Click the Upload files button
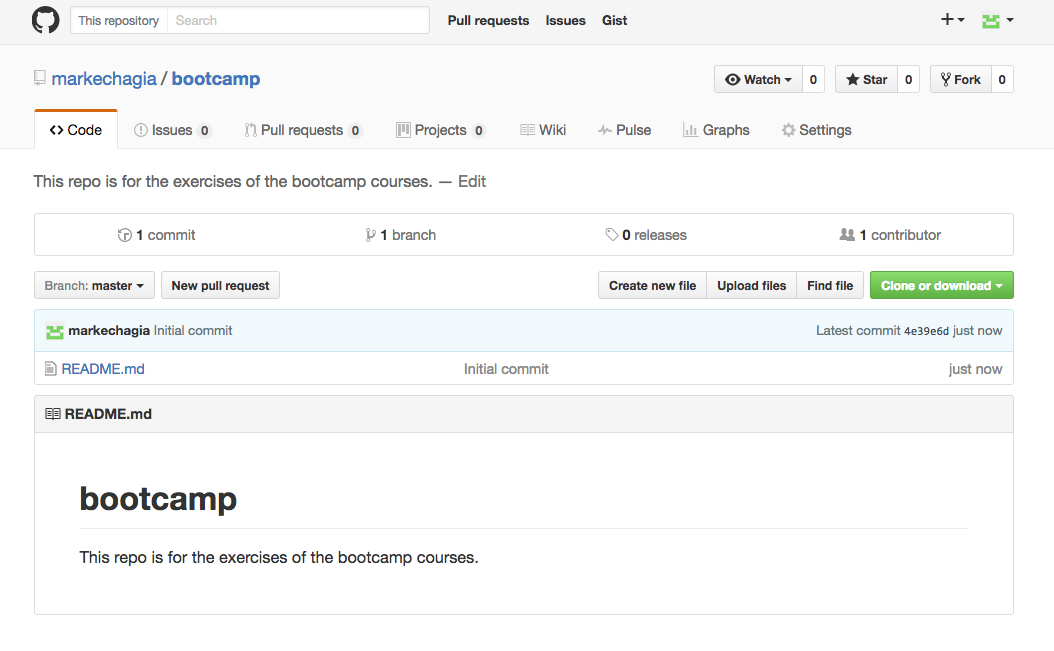The image size is (1054, 651). pos(752,285)
